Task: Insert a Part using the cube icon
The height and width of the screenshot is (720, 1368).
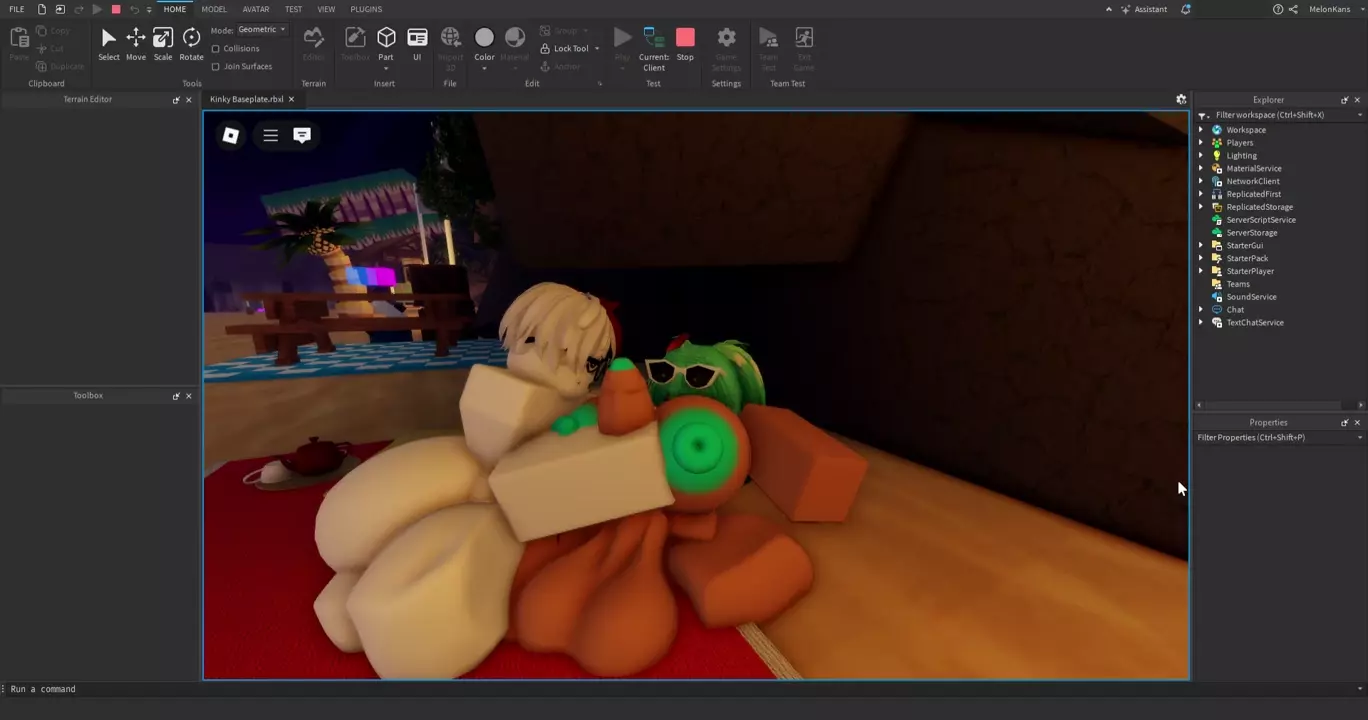Action: tap(386, 39)
